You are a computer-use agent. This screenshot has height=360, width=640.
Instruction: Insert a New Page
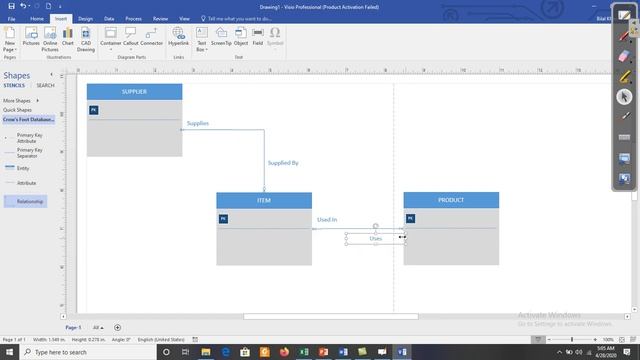click(9, 39)
